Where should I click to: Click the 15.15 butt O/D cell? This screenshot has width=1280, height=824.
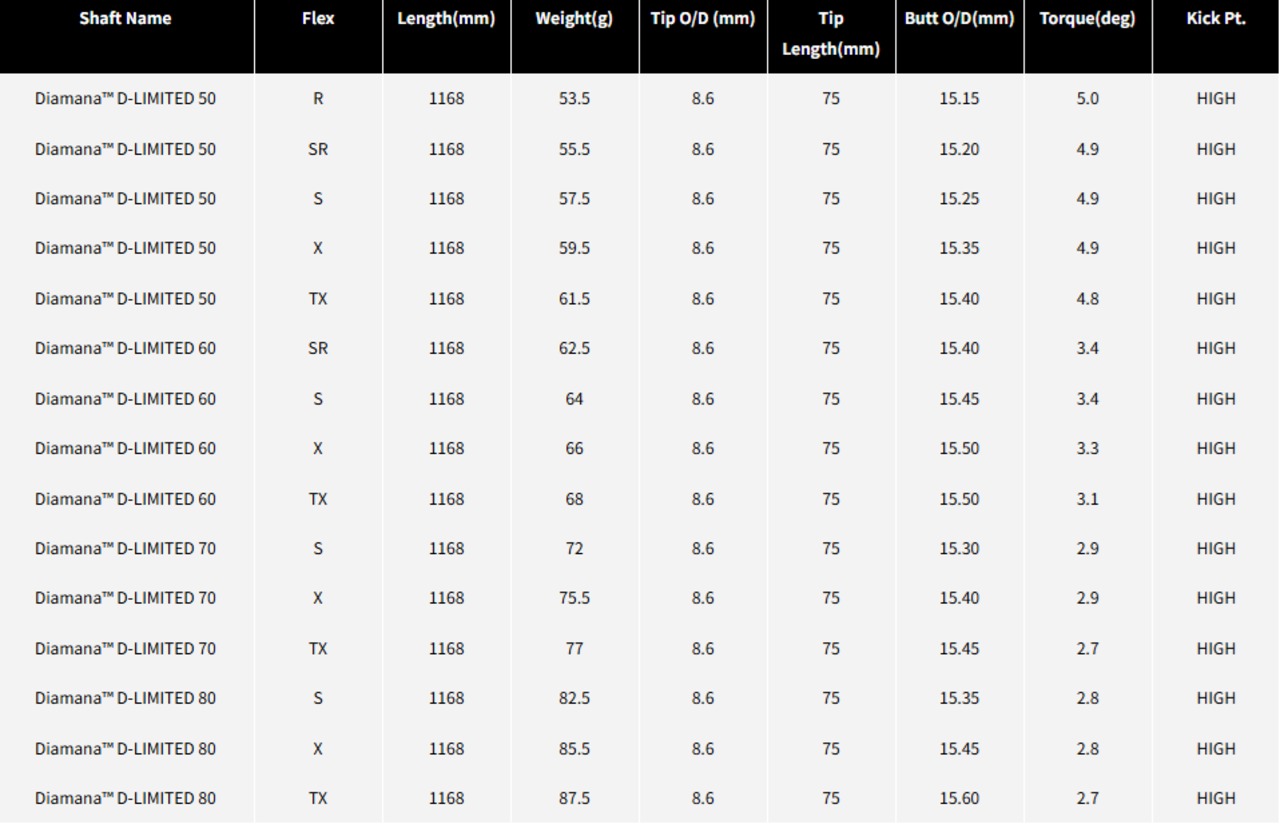click(x=959, y=99)
